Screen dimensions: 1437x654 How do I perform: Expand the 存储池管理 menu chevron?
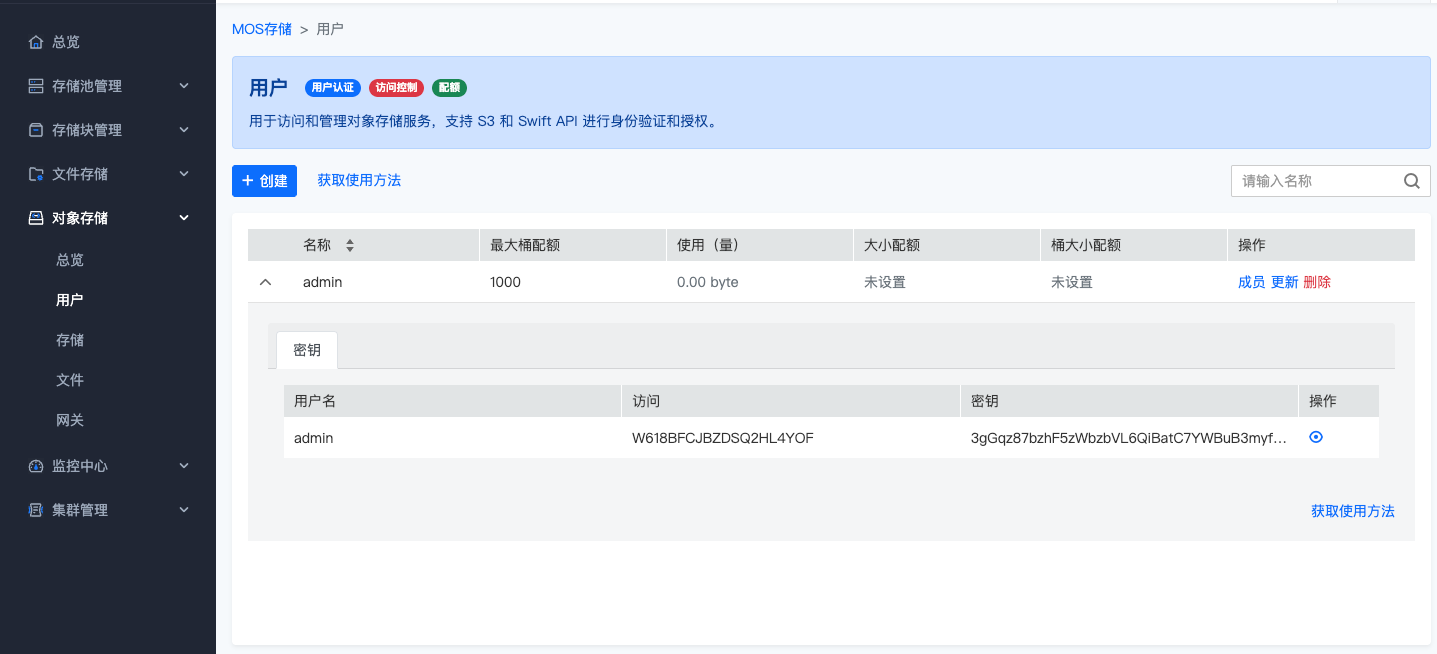coord(184,86)
